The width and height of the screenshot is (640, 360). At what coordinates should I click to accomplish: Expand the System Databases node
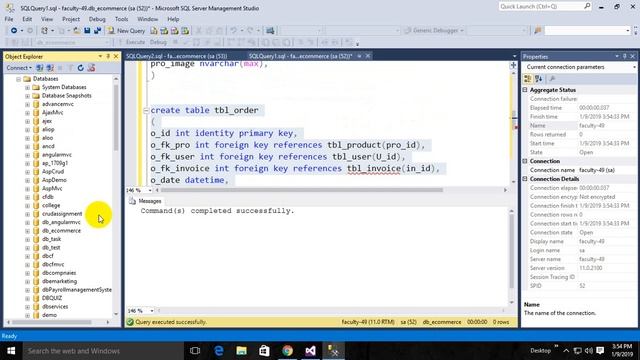tap(27, 87)
